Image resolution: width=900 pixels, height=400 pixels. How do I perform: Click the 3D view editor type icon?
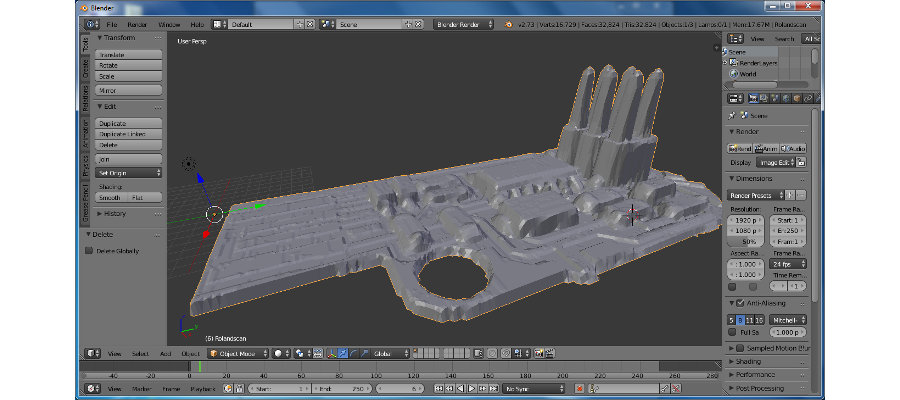[92, 353]
